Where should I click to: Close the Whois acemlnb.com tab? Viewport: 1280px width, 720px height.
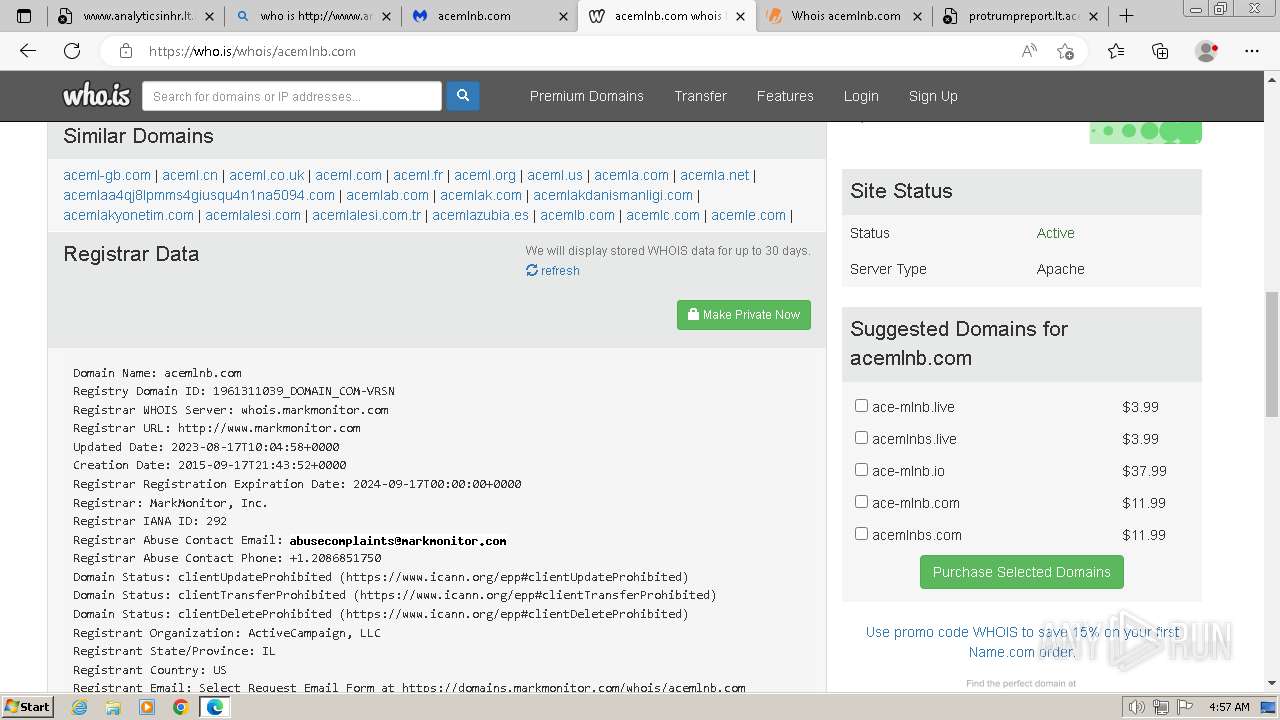(x=918, y=16)
